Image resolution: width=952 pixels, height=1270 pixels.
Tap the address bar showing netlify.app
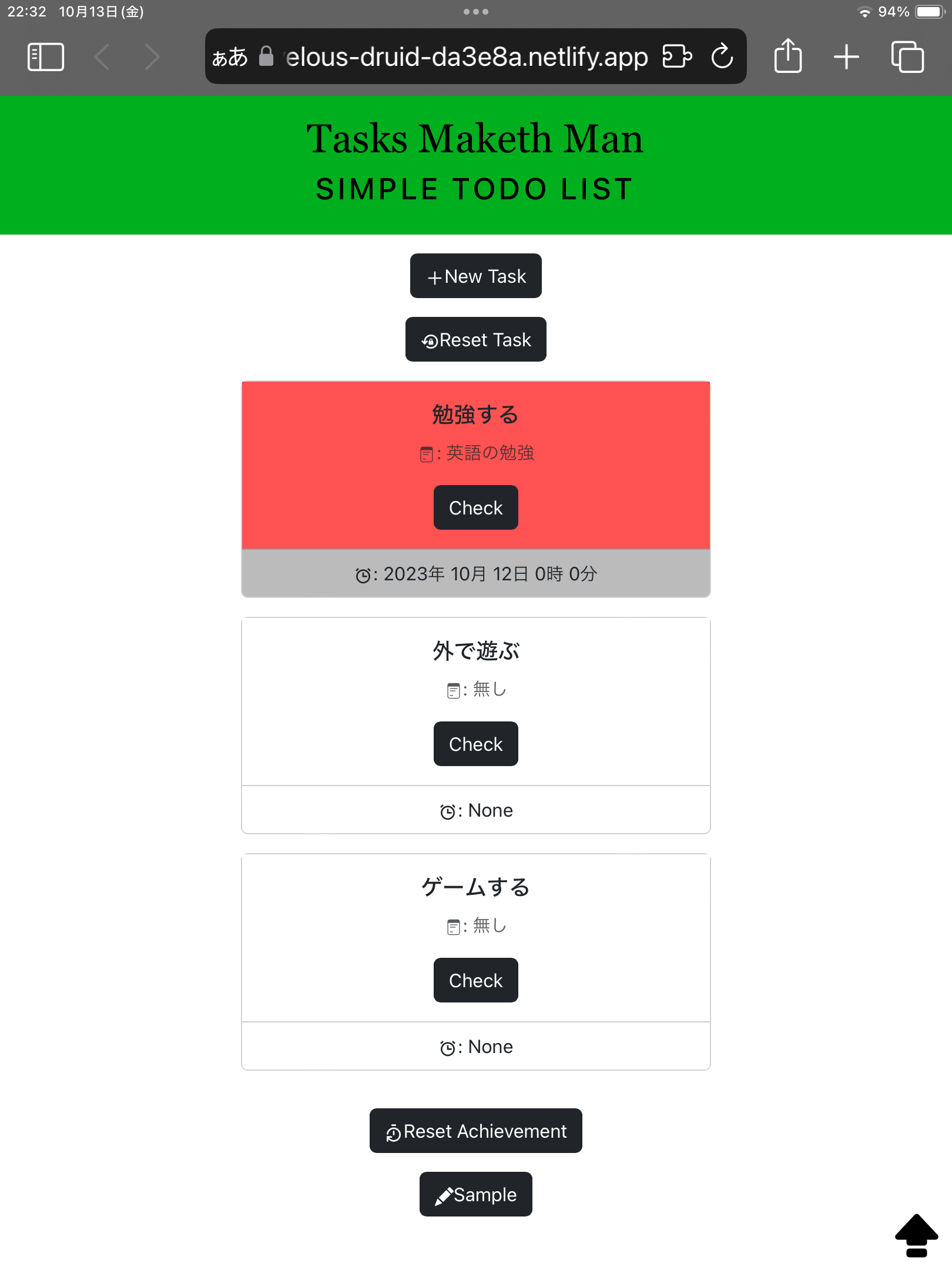pyautogui.click(x=464, y=56)
